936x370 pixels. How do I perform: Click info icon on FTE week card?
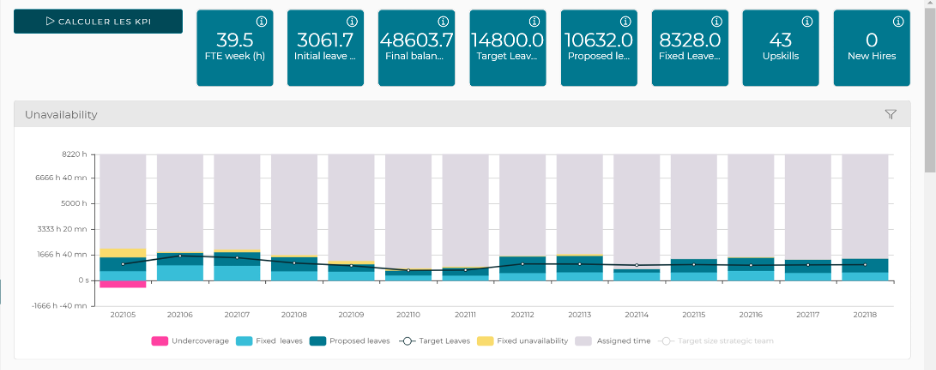click(261, 21)
